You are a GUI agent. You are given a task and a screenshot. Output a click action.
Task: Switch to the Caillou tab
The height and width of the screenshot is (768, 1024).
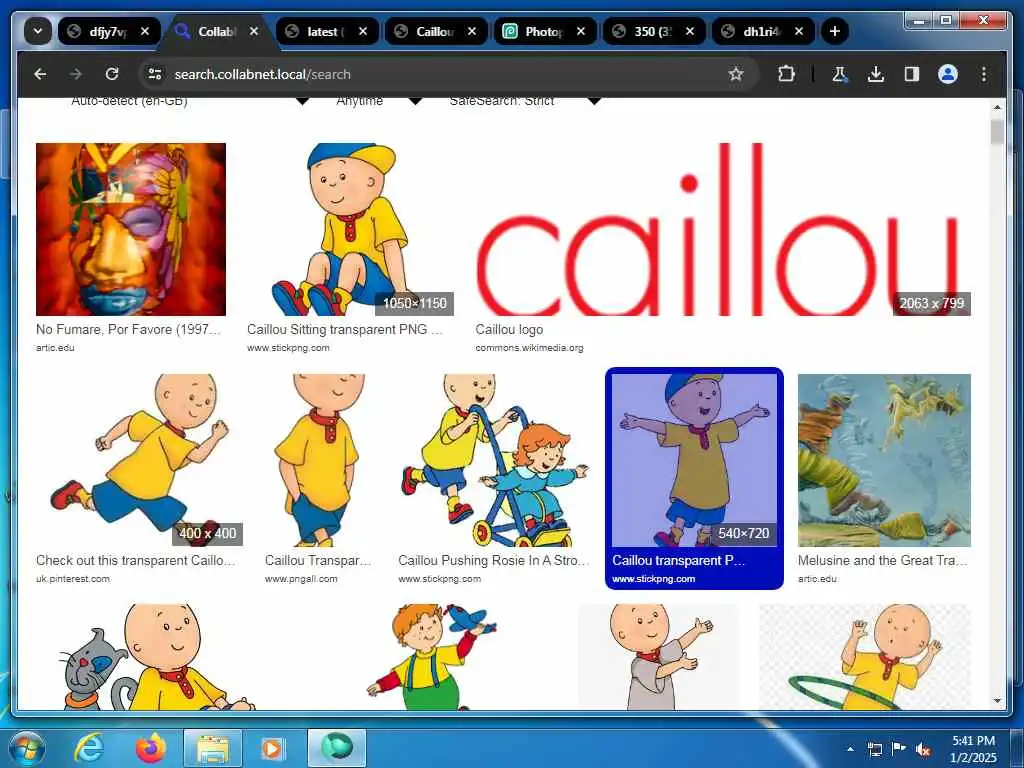click(x=436, y=31)
